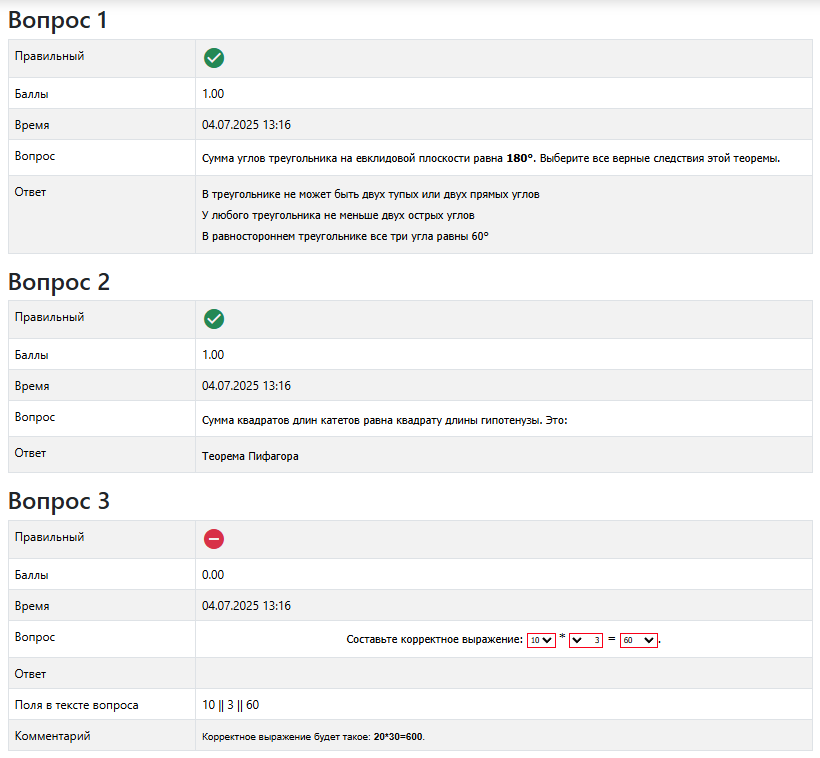The width and height of the screenshot is (820, 758).
Task: Click green checkmark icon in Вопрос 1
Action: click(213, 58)
